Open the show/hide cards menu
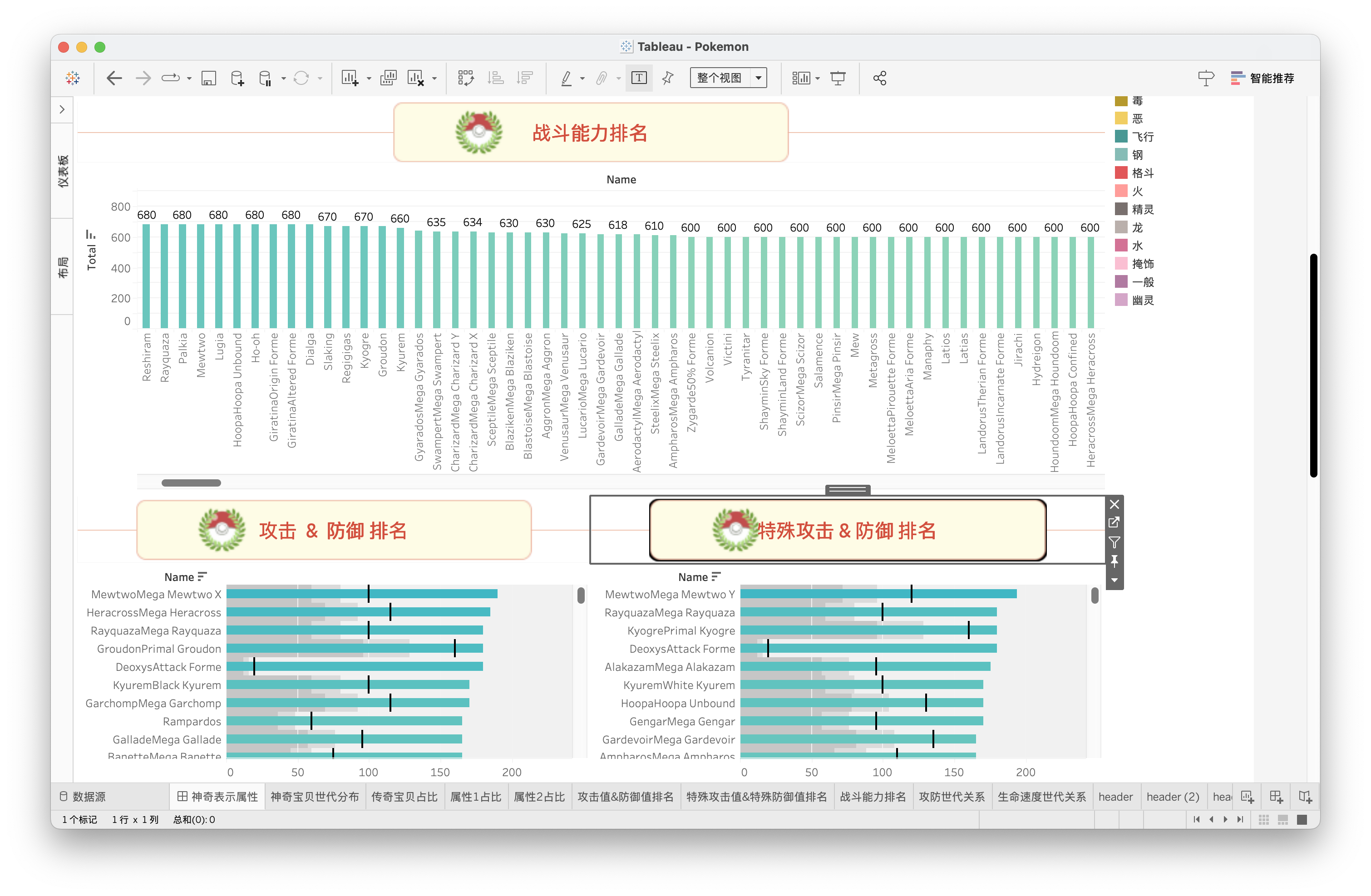Image resolution: width=1371 pixels, height=896 pixels. 801,78
